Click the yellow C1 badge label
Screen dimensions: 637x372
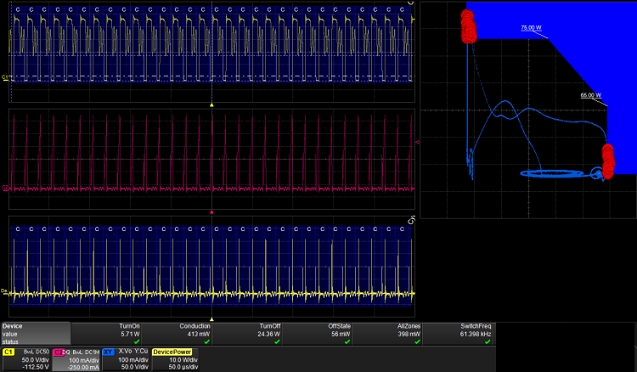click(8, 352)
